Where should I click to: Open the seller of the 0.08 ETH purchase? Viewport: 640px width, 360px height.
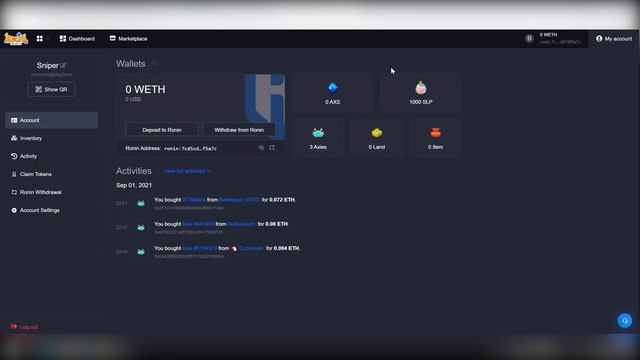242,224
